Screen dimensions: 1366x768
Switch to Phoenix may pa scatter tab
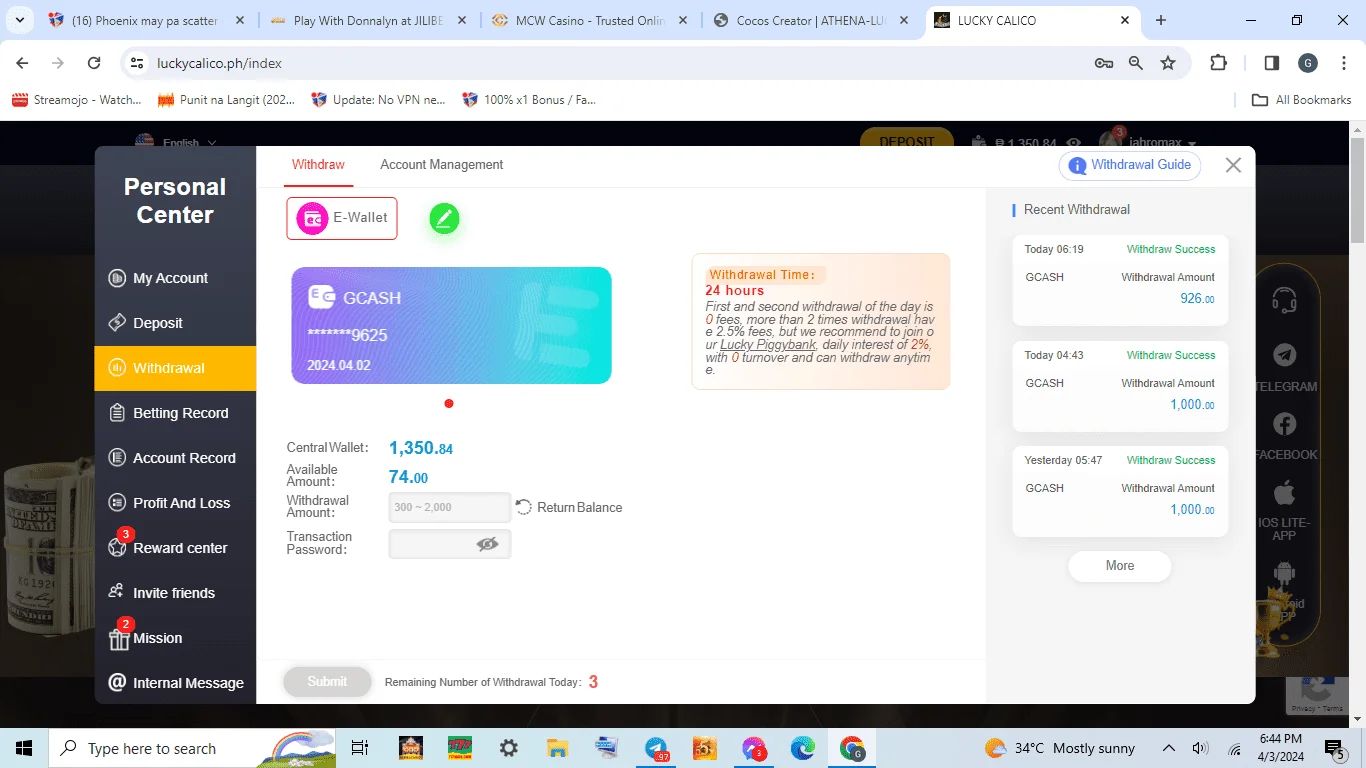pos(145,20)
